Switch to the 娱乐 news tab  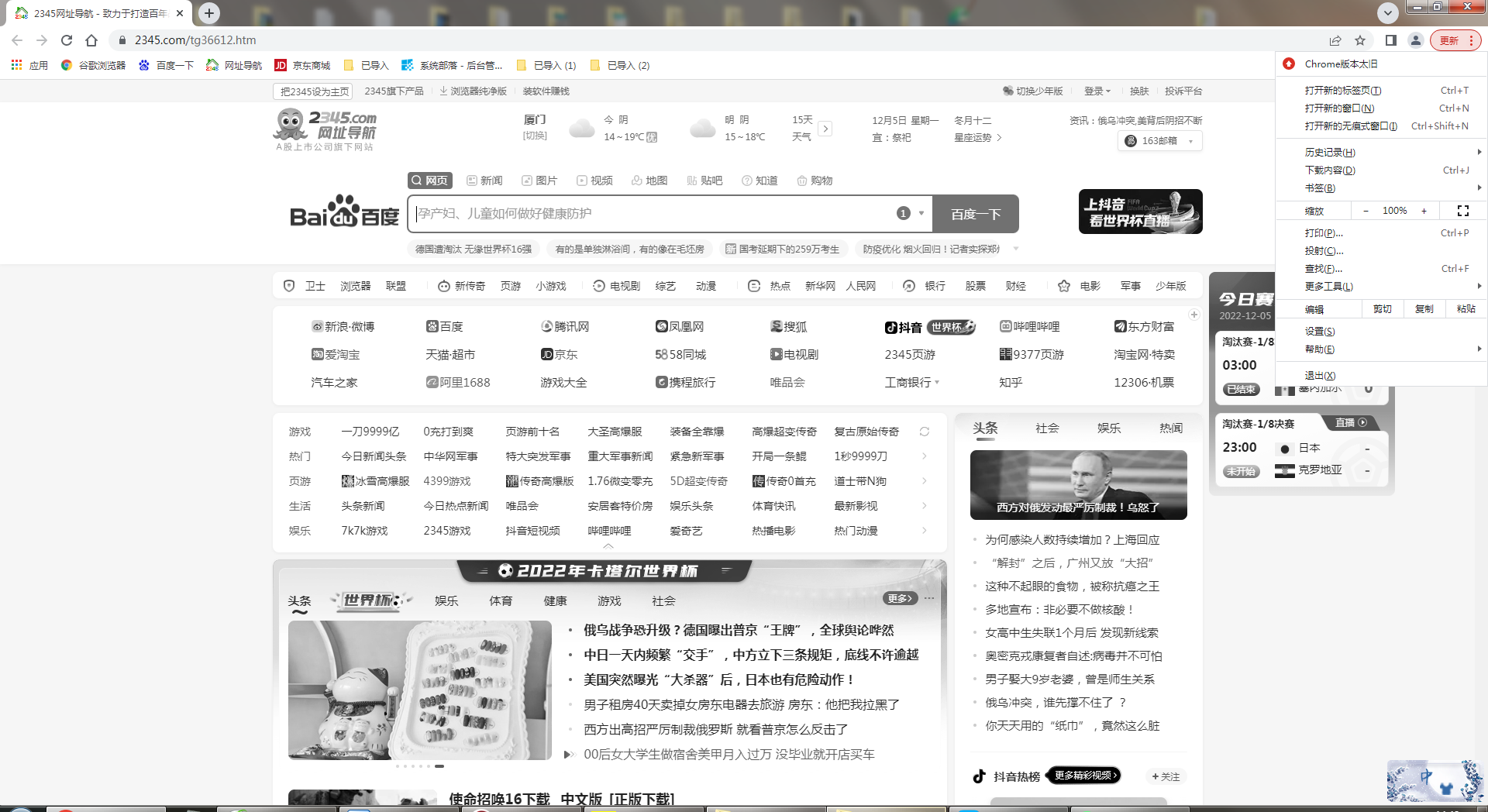point(1108,428)
